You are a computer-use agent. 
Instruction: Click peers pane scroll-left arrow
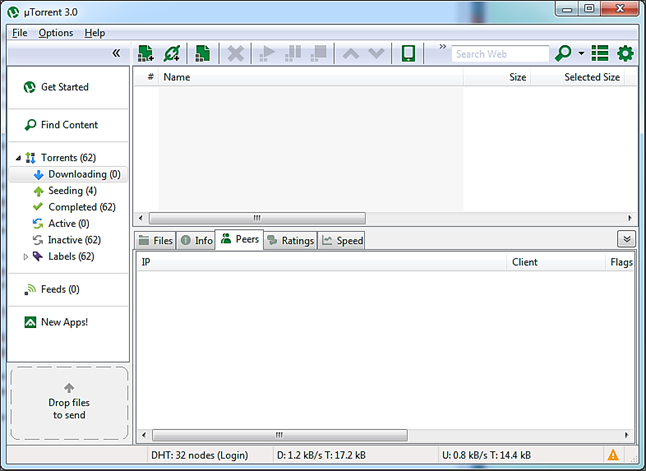[x=143, y=435]
